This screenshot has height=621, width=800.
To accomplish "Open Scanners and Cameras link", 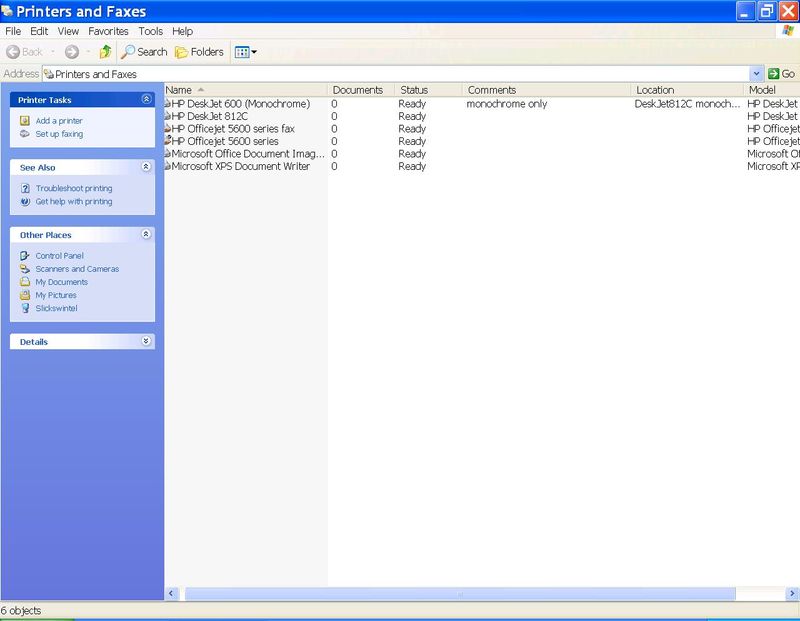I will coord(77,269).
